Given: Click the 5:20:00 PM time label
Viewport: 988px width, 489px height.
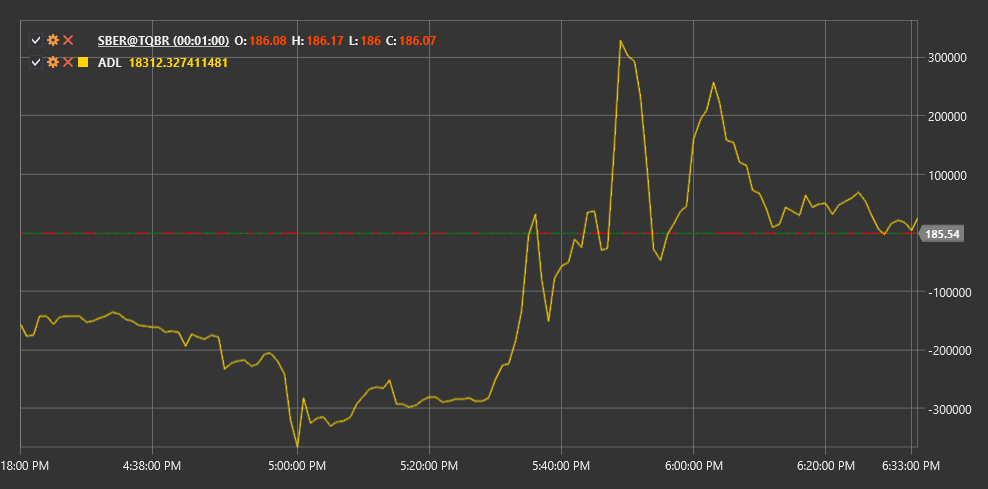Looking at the screenshot, I should pyautogui.click(x=429, y=466).
